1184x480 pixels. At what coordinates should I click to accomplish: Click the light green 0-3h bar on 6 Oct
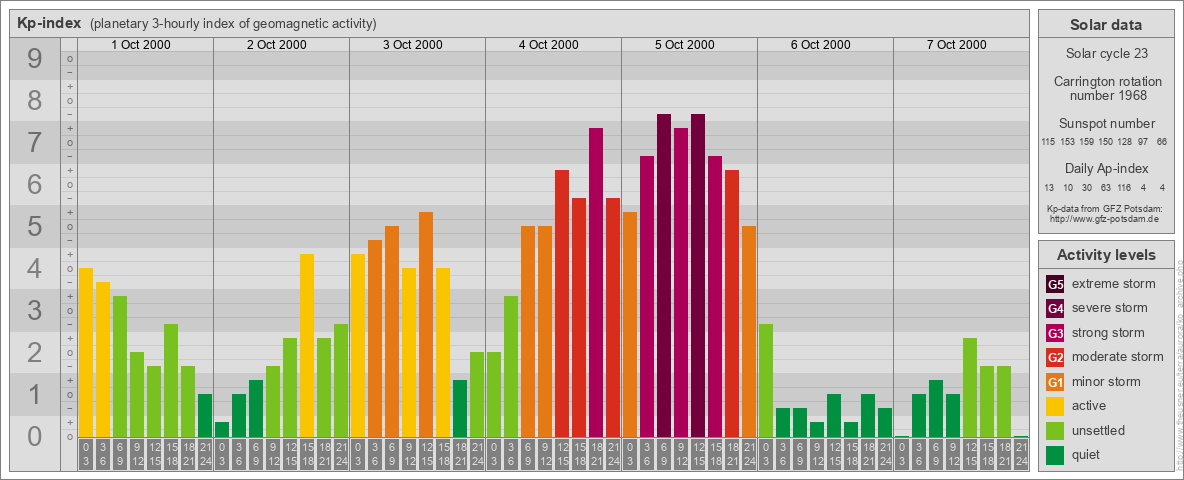[x=766, y=380]
